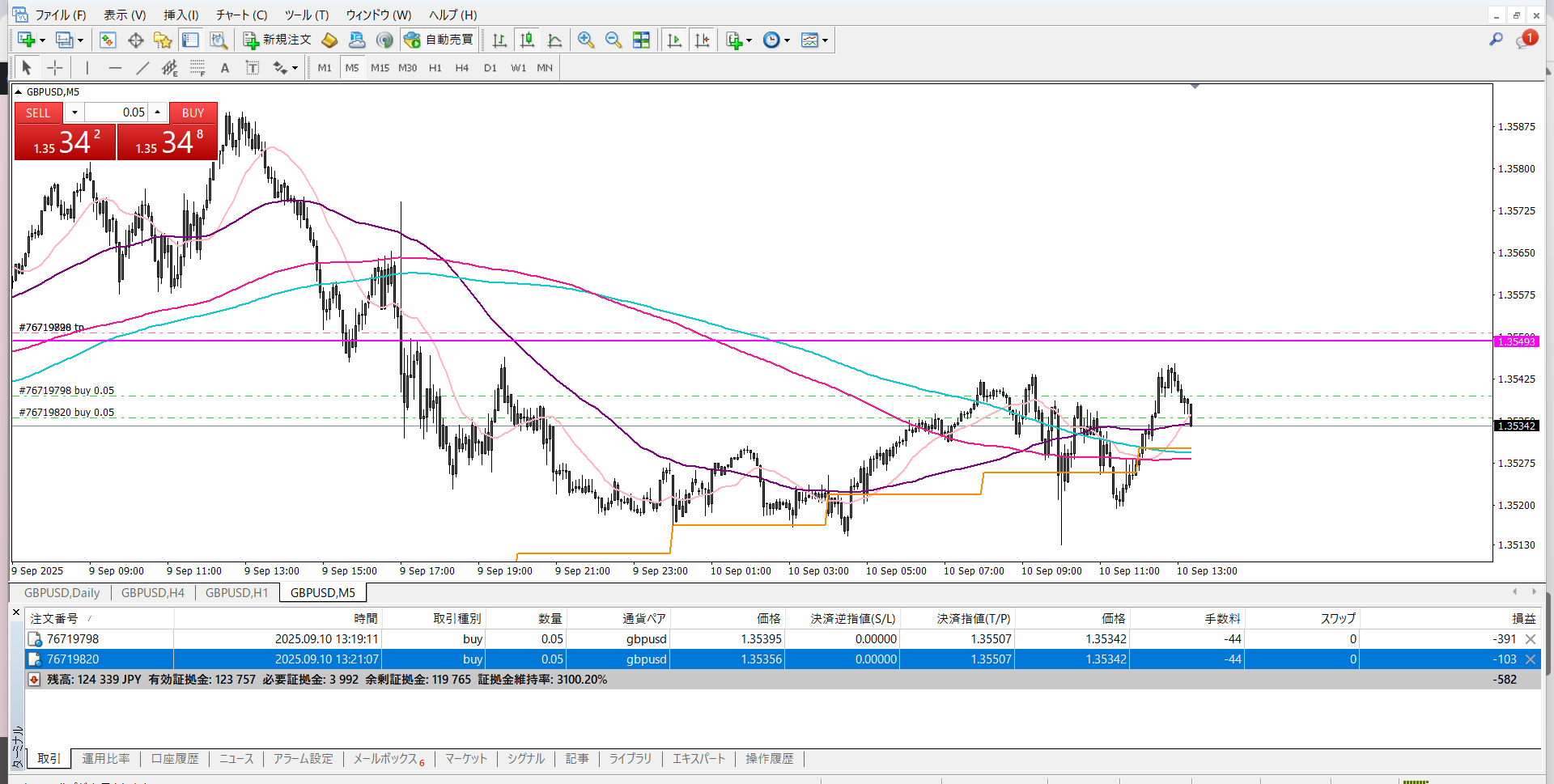Screen dimensions: 1554x784
Task: Expand the new chart dropdown arrow
Action: (x=42, y=40)
